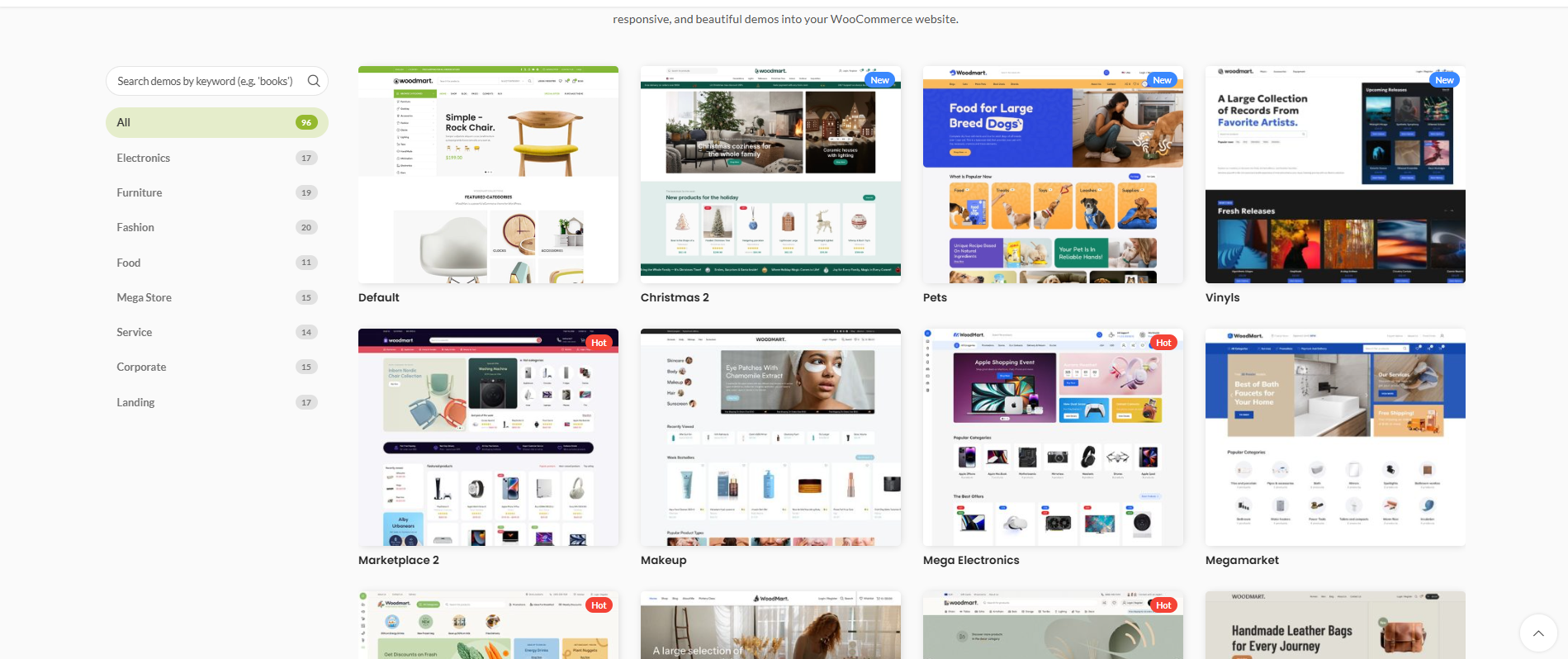
Task: Click the New badge on Christmas 2
Action: click(x=880, y=80)
